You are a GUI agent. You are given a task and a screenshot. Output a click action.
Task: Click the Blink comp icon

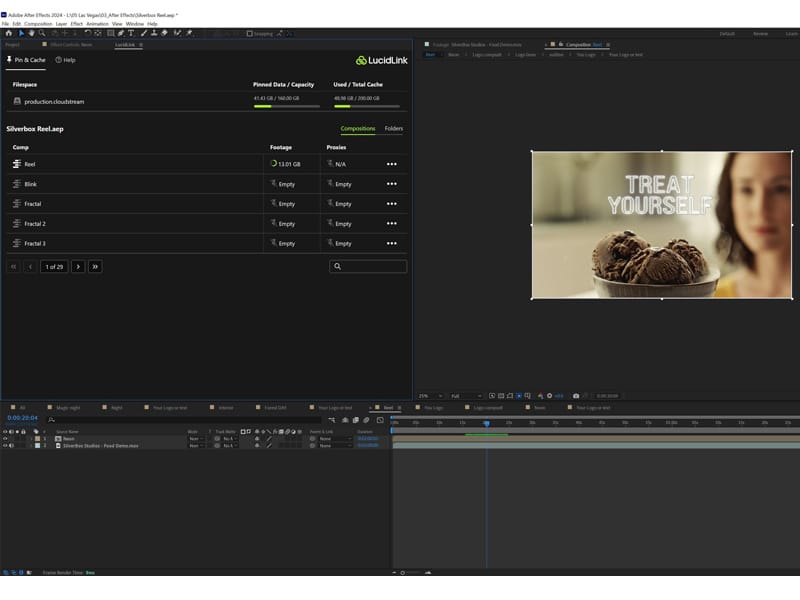17,184
